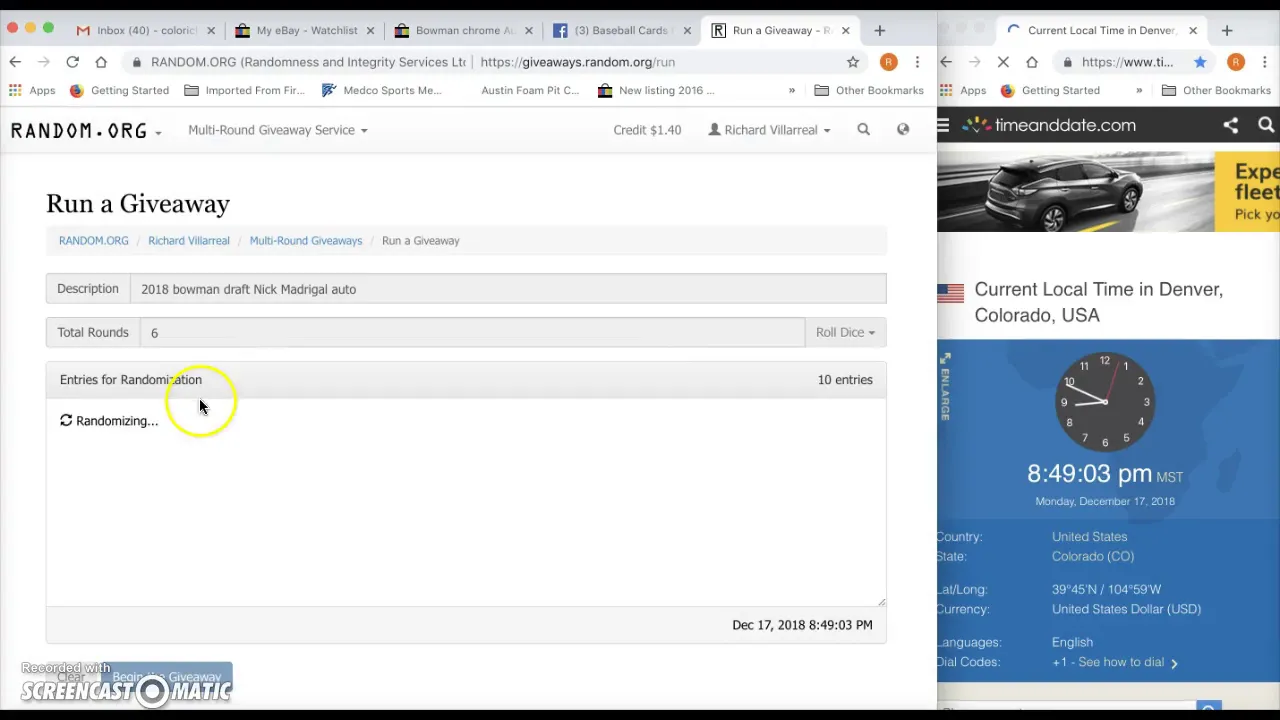Click bookmark star in right browser window

[1200, 62]
